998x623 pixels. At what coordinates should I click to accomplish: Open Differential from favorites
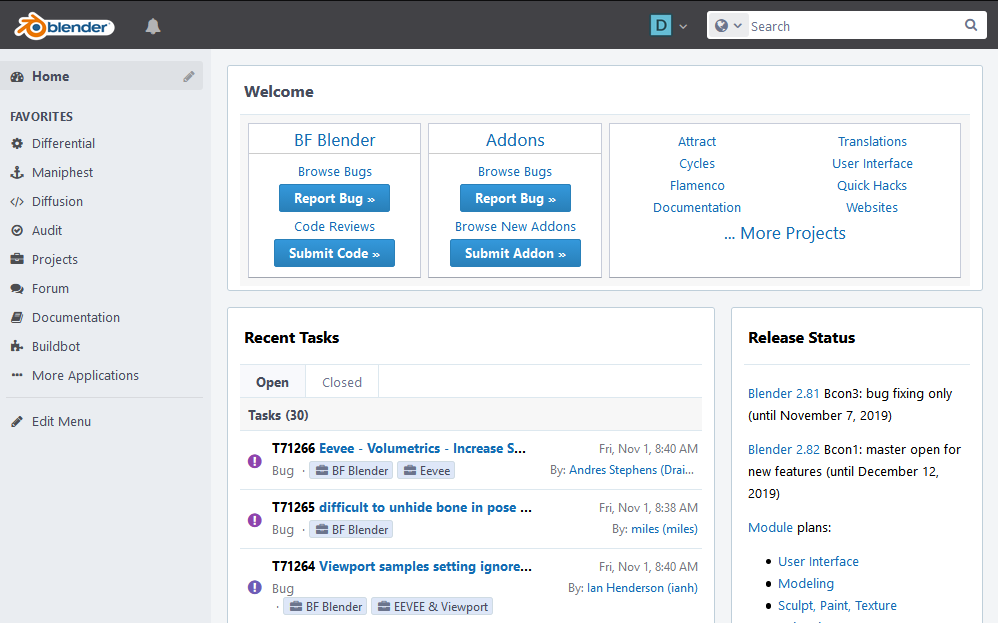(x=64, y=143)
